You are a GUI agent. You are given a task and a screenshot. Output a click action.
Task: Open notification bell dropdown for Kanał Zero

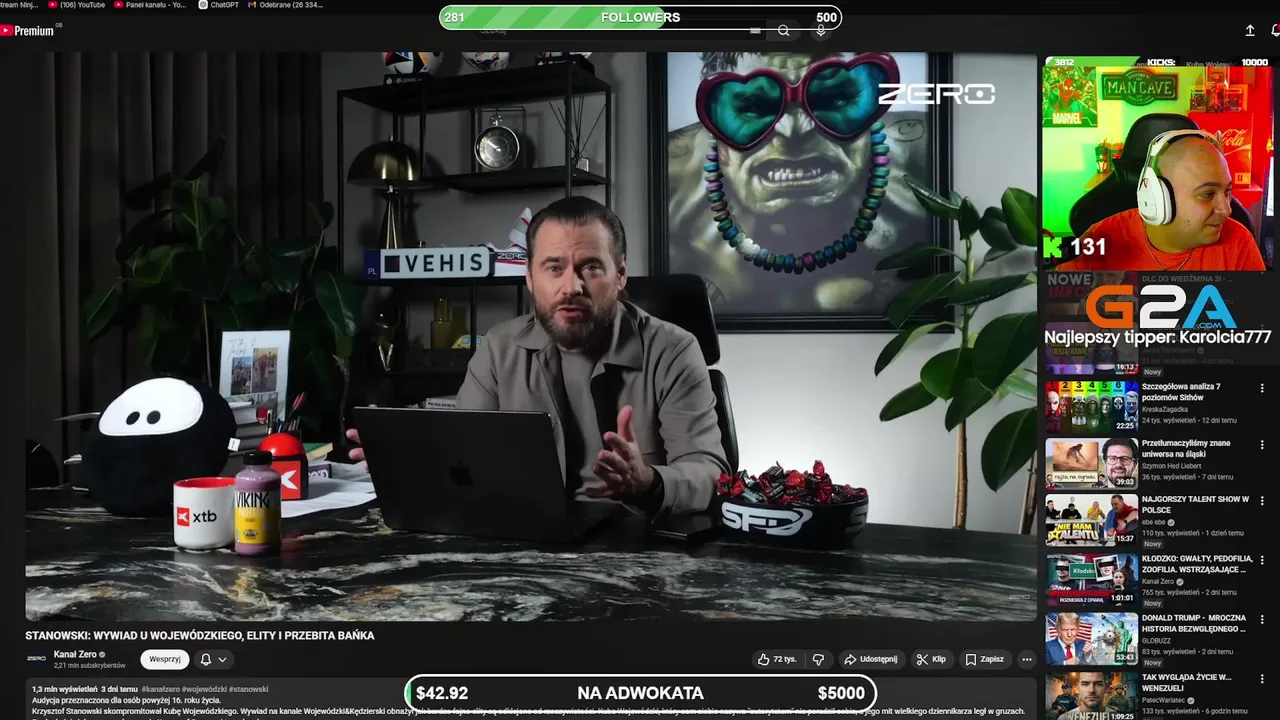point(213,660)
